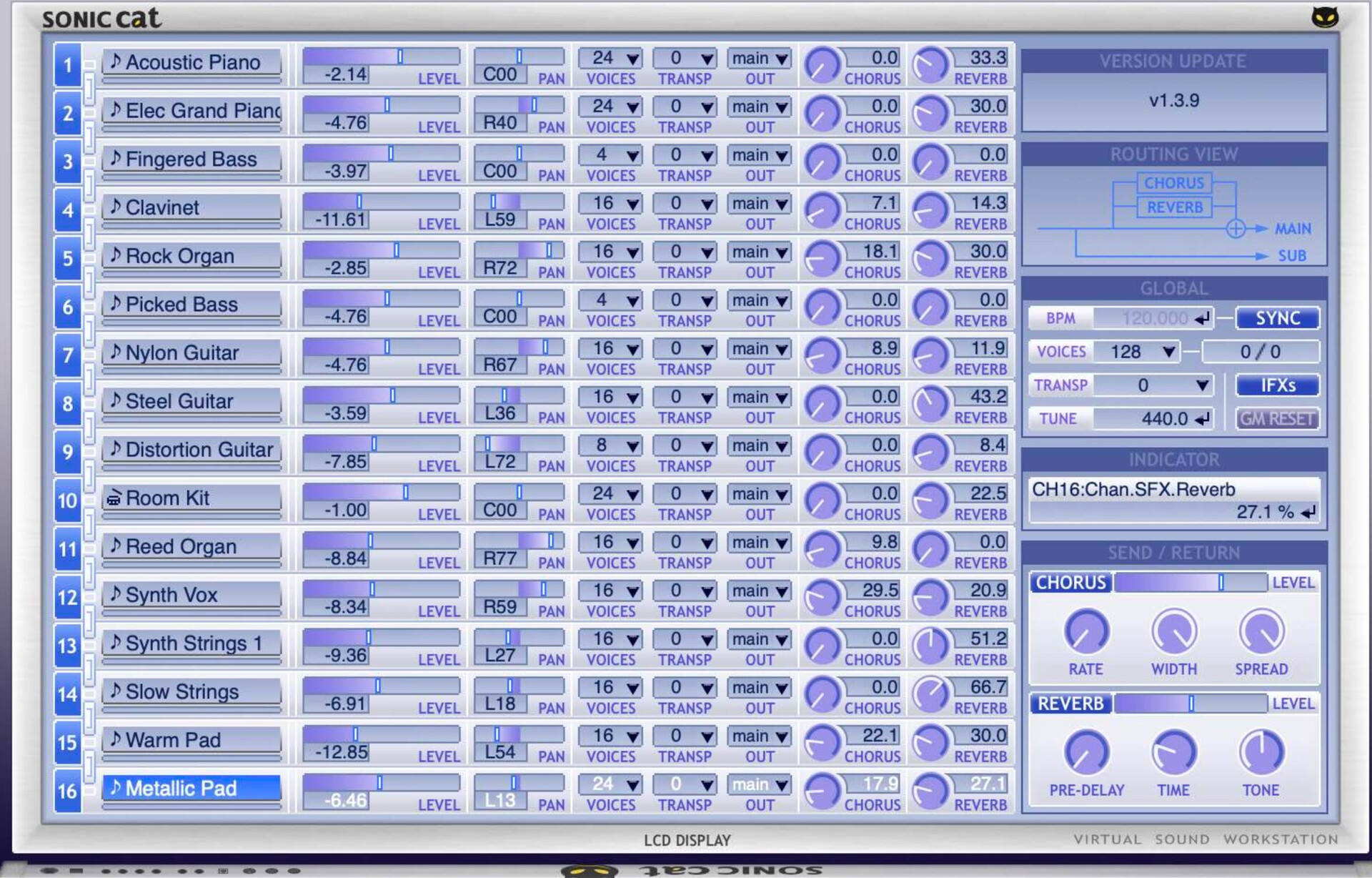Toggle channel 4 number button

(68, 211)
